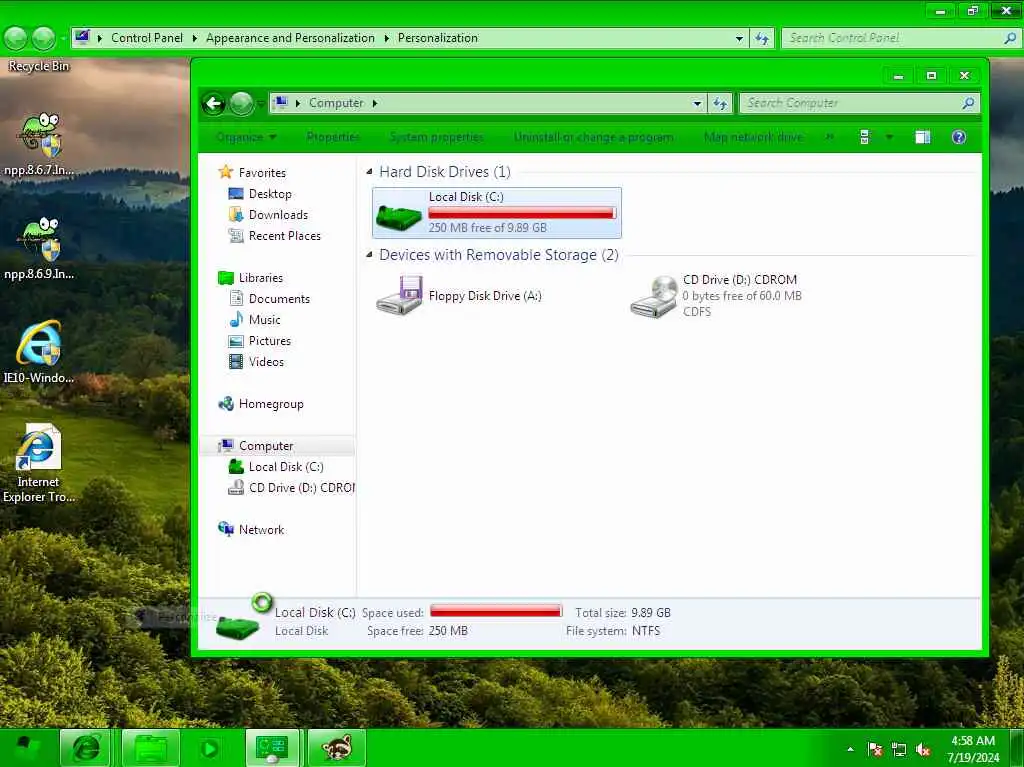
Task: Click the Back arrow in the Computer window
Action: tap(214, 103)
